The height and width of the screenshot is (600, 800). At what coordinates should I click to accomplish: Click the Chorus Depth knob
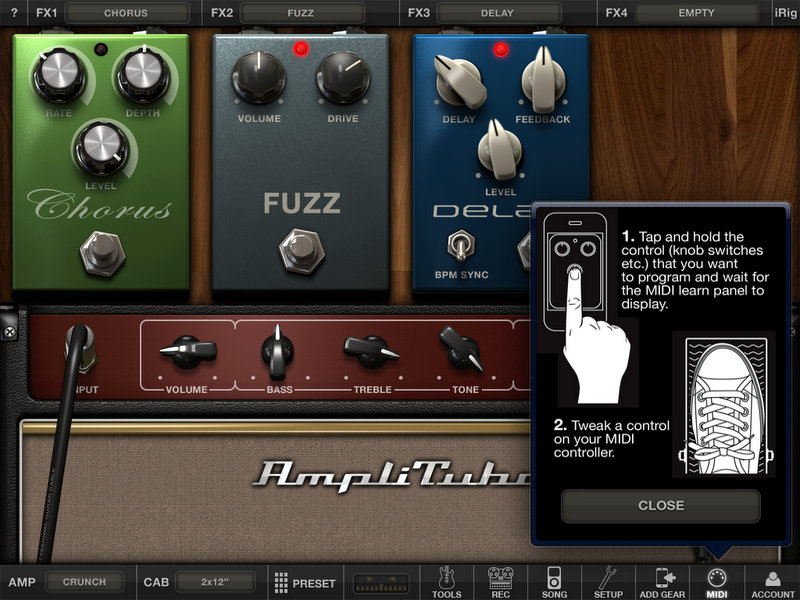pyautogui.click(x=143, y=75)
